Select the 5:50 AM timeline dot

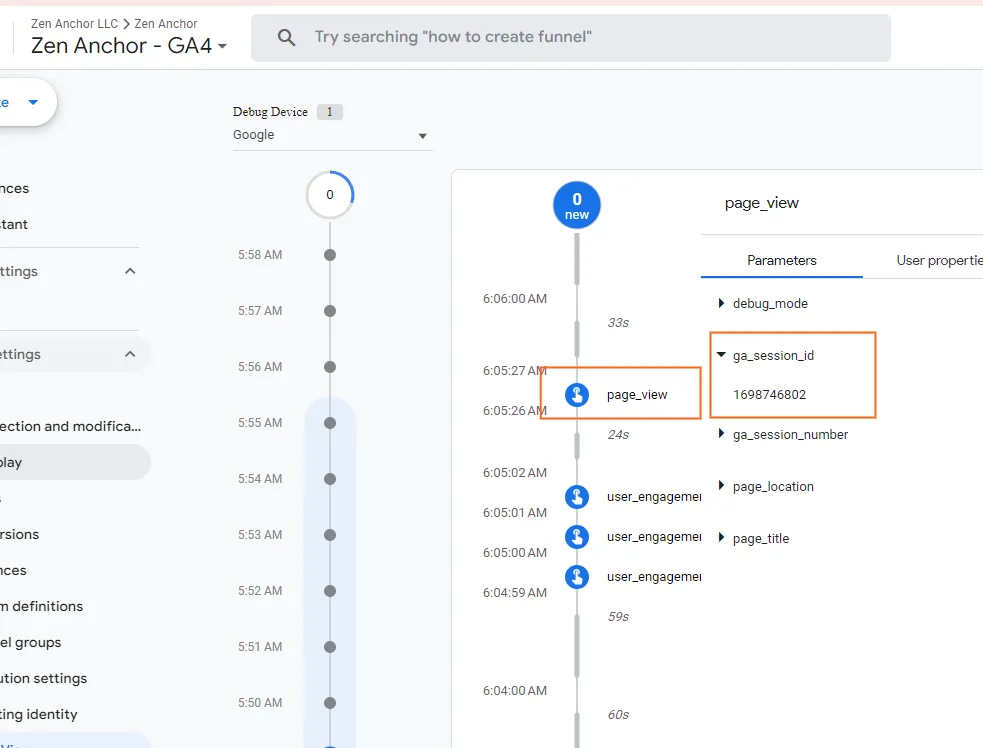point(330,703)
